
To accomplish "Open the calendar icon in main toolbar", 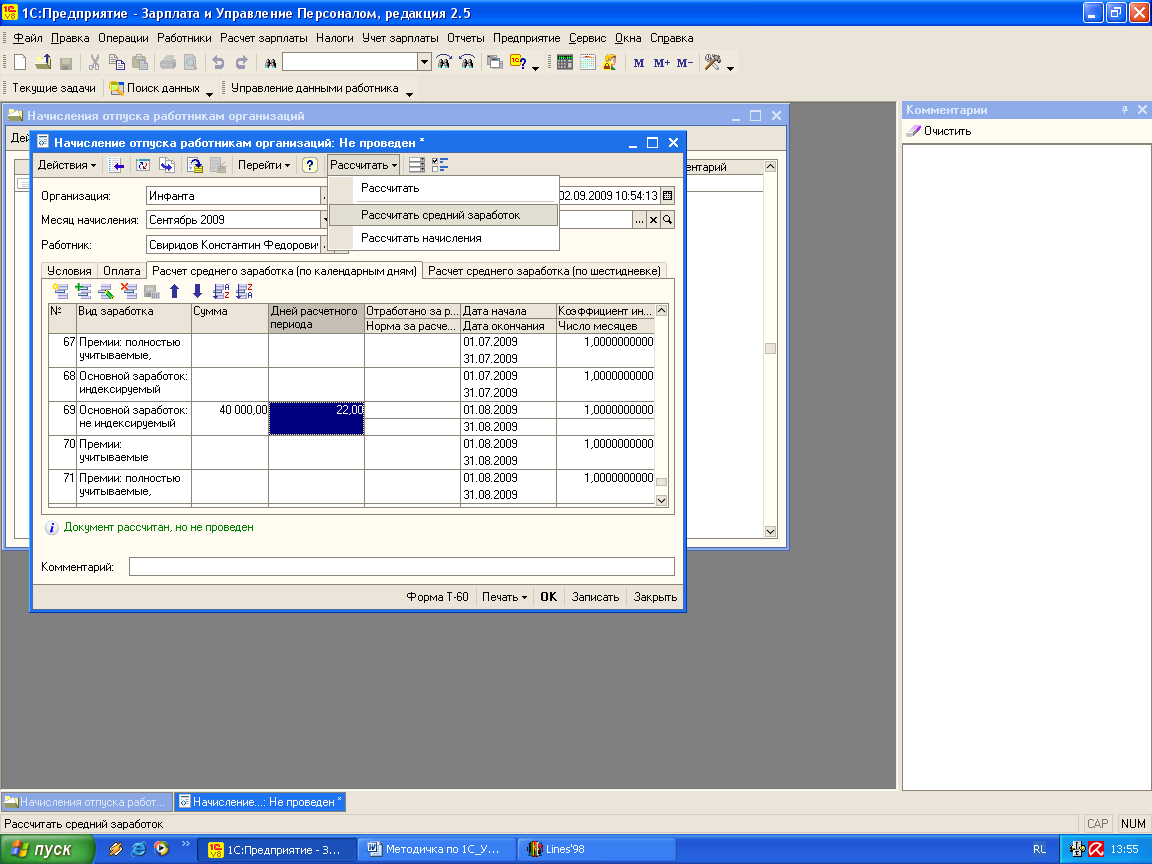I will [x=588, y=62].
